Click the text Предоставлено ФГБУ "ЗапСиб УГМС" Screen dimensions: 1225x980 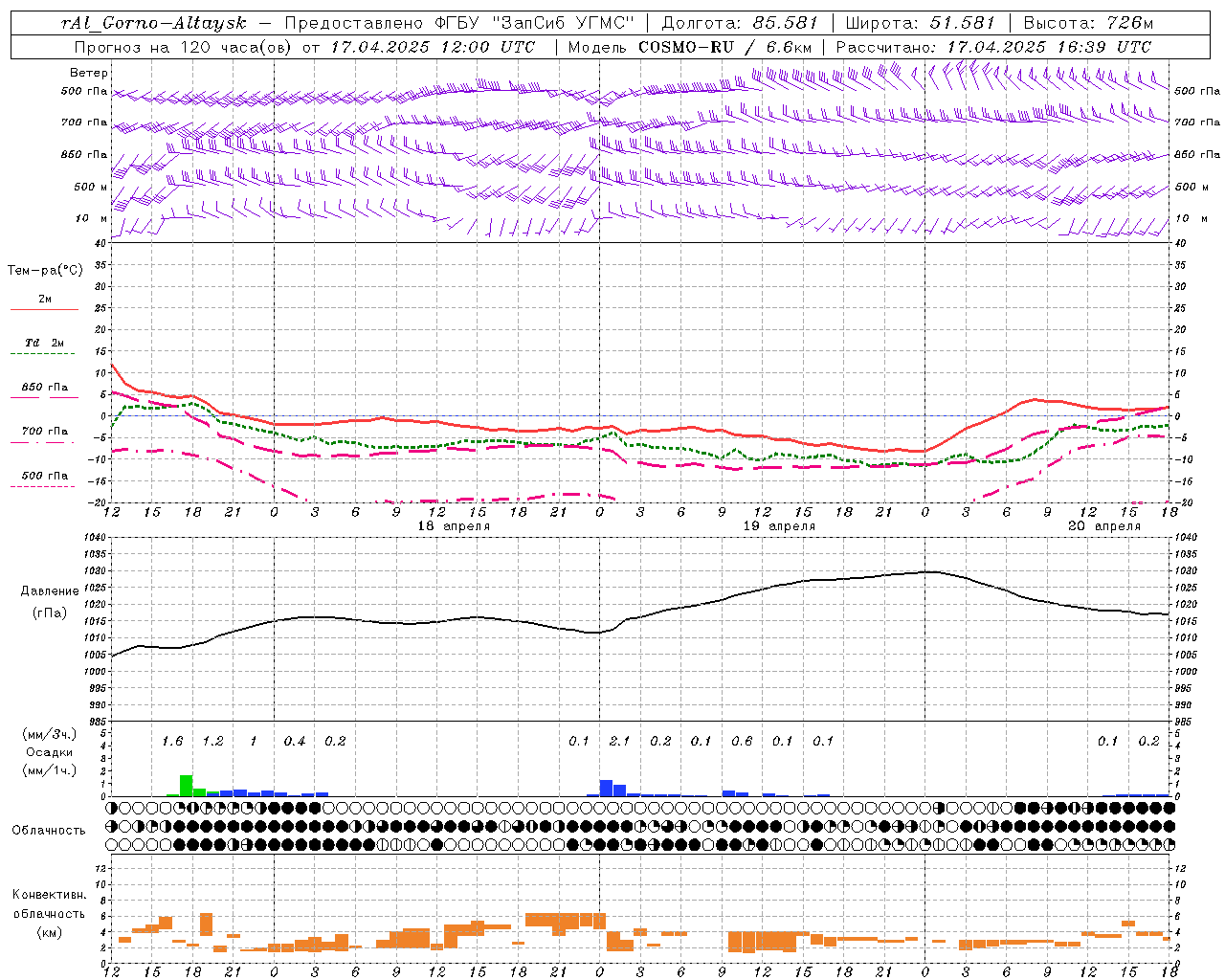(x=458, y=23)
